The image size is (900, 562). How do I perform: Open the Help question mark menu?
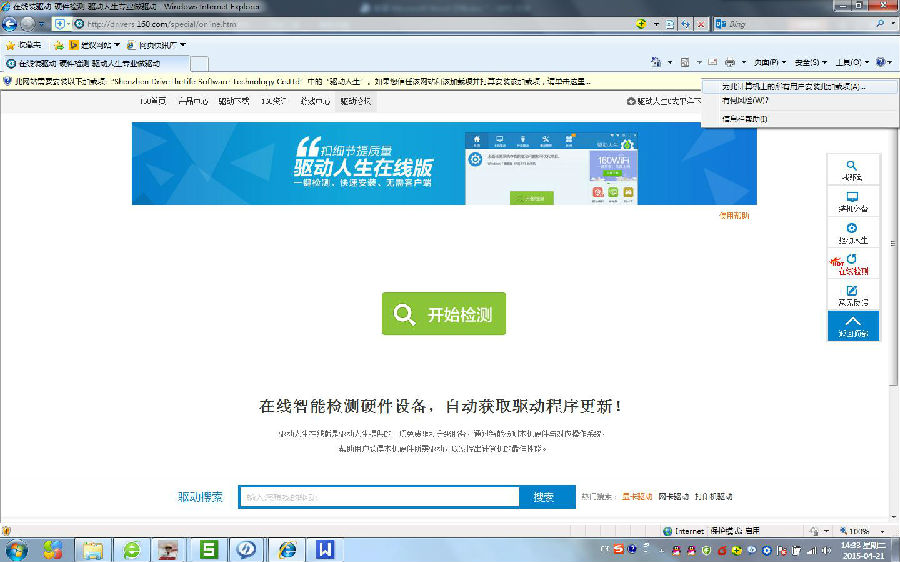(884, 62)
